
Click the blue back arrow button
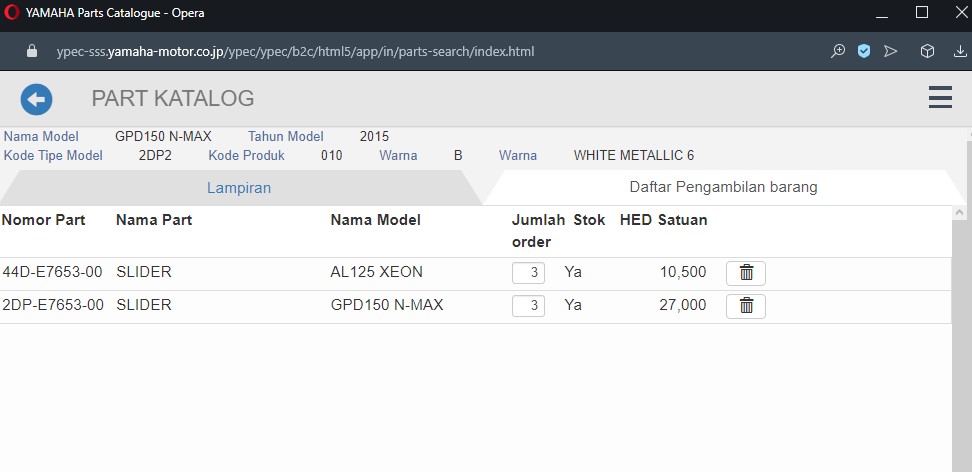(36, 98)
